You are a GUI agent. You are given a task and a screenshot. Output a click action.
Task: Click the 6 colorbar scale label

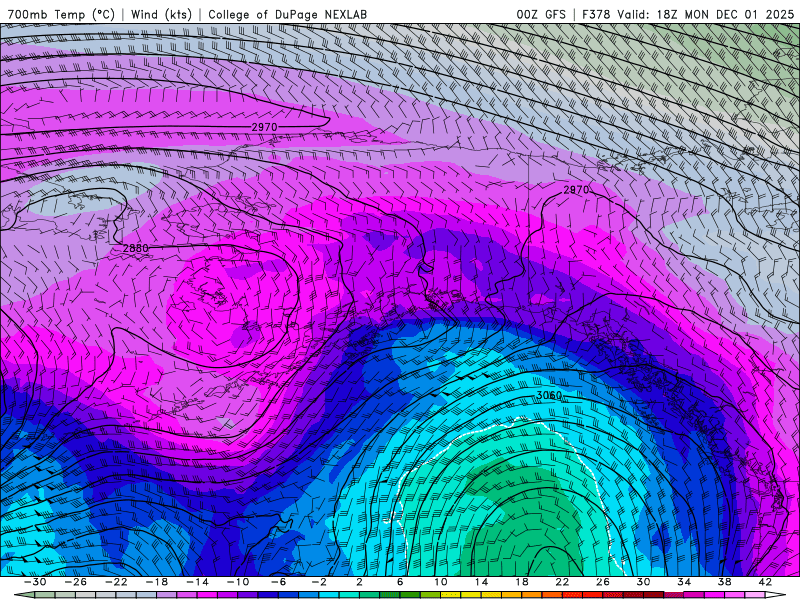400,582
